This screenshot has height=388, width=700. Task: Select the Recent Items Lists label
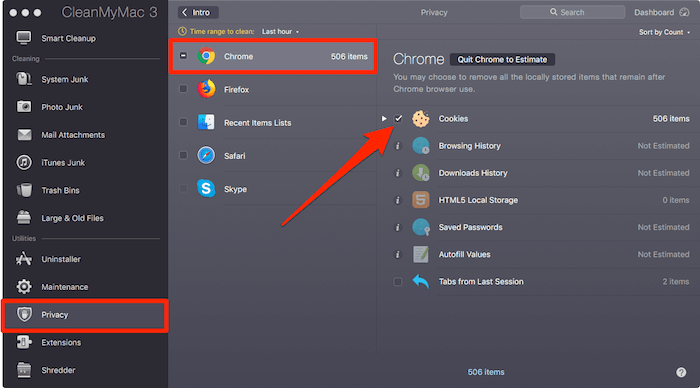click(x=258, y=123)
